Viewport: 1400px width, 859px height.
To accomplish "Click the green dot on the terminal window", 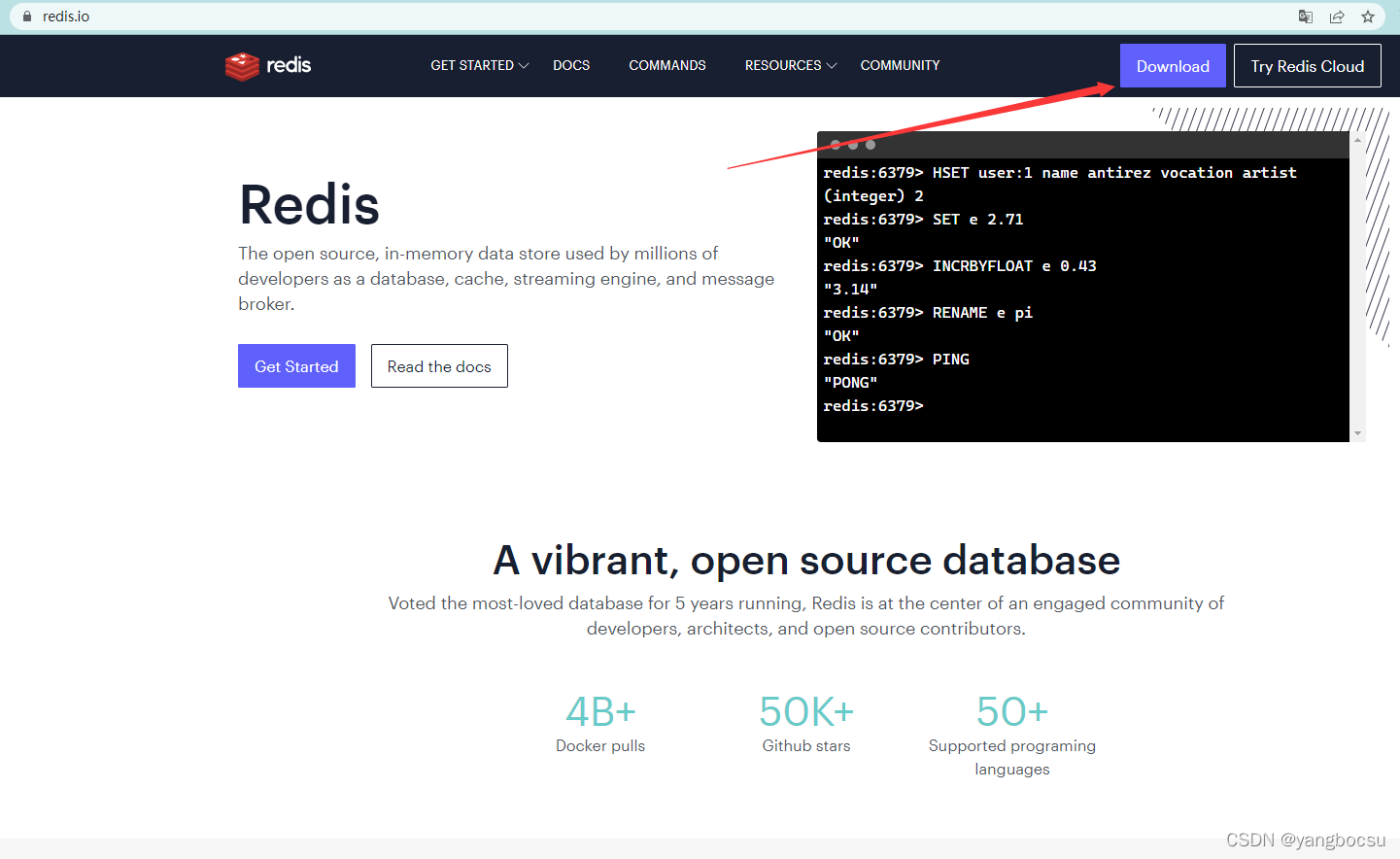I will click(871, 144).
